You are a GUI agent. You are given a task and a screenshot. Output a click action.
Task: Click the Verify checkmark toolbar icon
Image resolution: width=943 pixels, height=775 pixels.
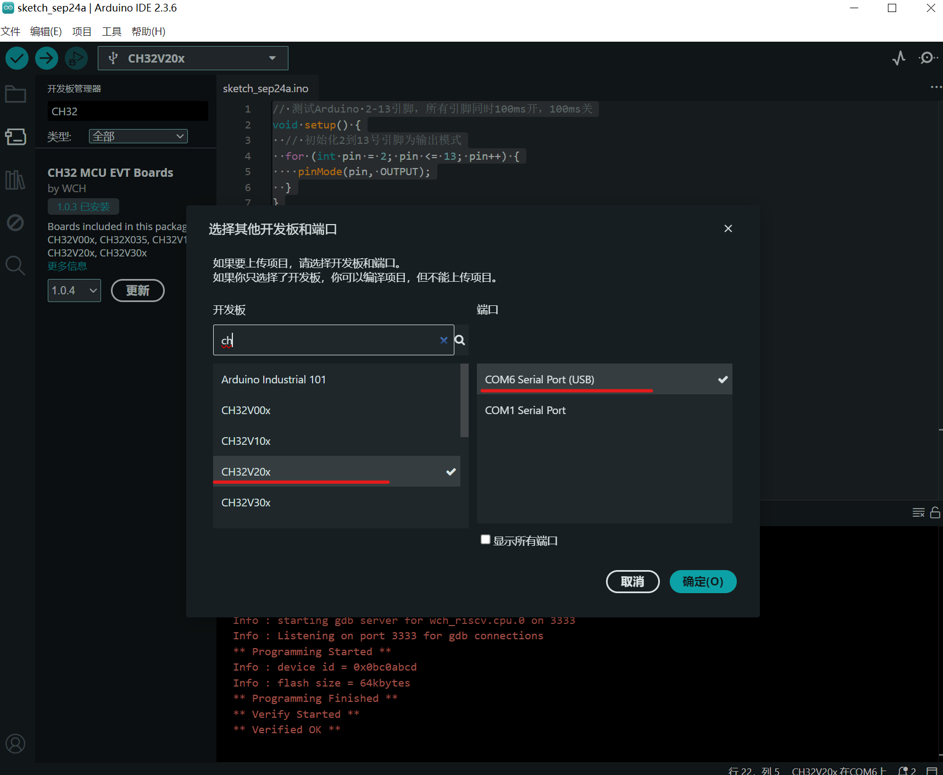[x=17, y=58]
